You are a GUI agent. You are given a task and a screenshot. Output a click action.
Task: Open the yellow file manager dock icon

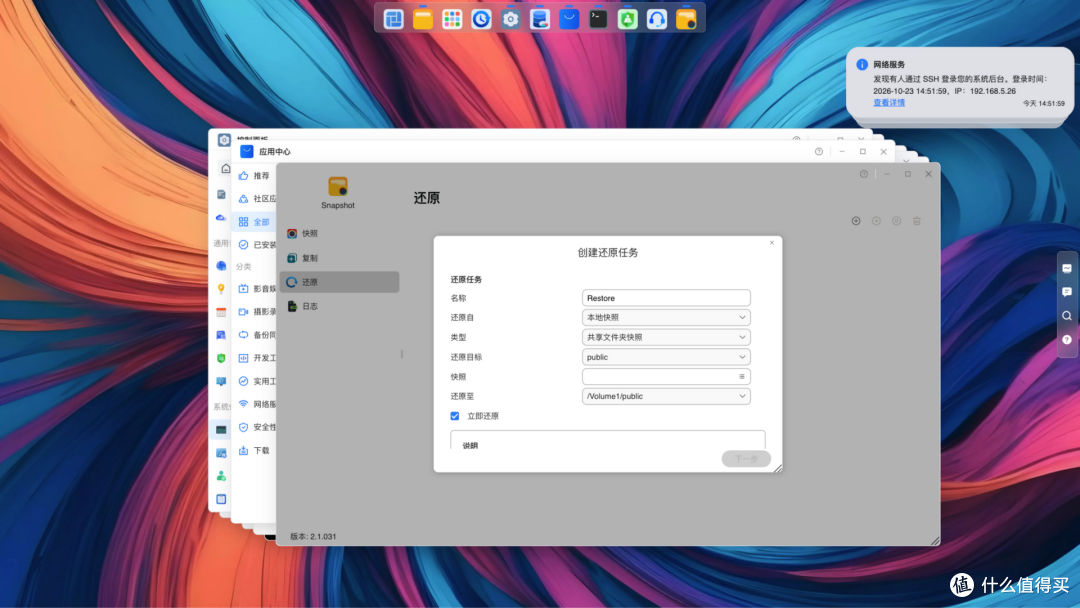423,19
